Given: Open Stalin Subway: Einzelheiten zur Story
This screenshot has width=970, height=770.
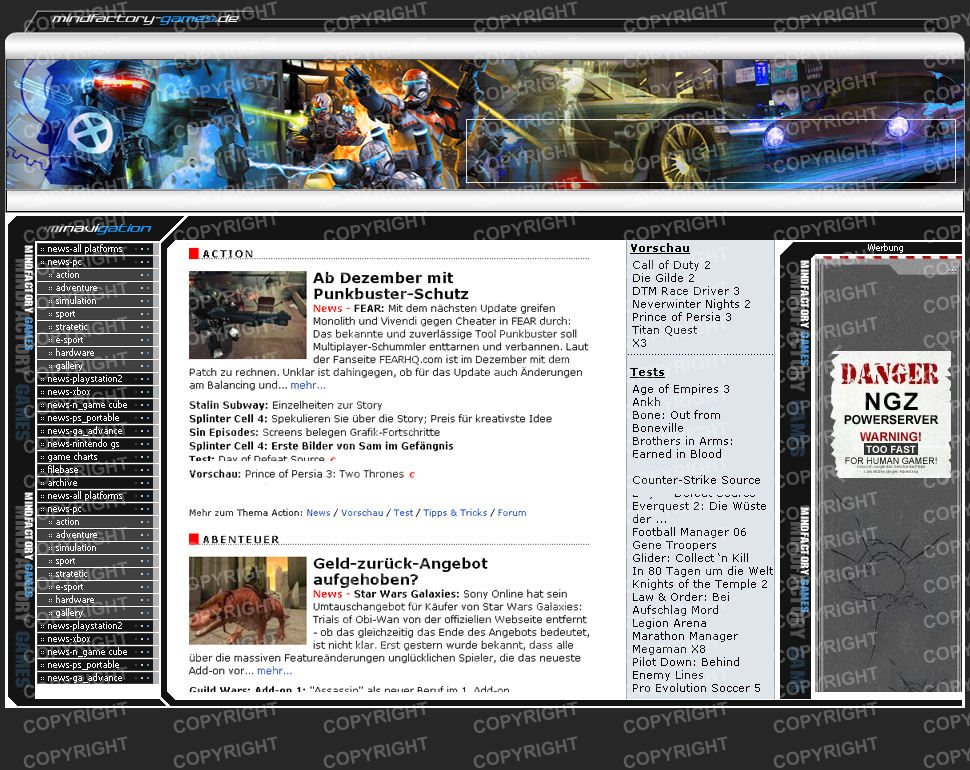Looking at the screenshot, I should click(285, 405).
